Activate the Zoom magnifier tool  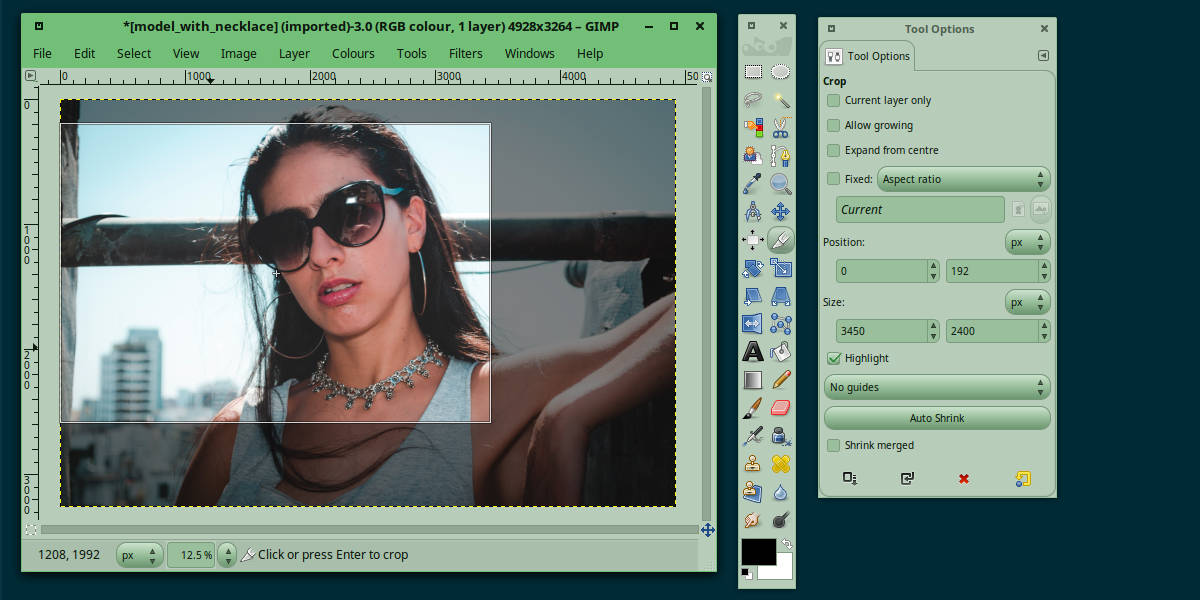(x=781, y=184)
